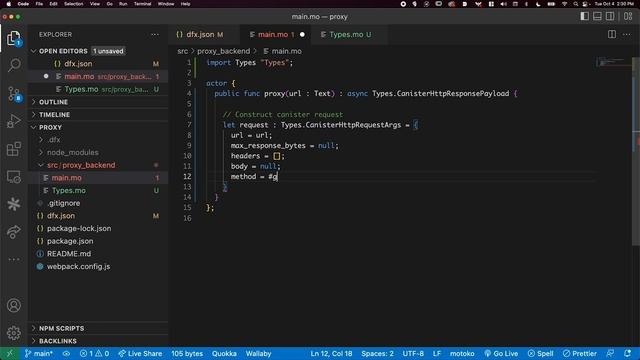Expand the node_modules folder
The height and width of the screenshot is (360, 640).
98,153
